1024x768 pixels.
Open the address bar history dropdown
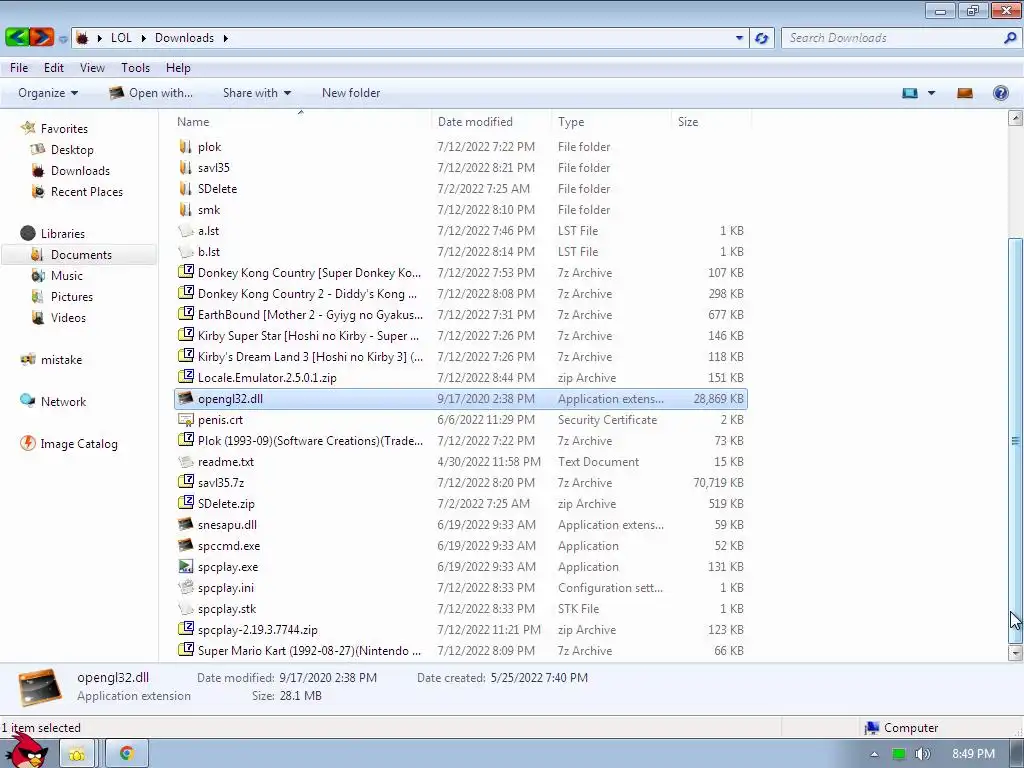click(739, 38)
